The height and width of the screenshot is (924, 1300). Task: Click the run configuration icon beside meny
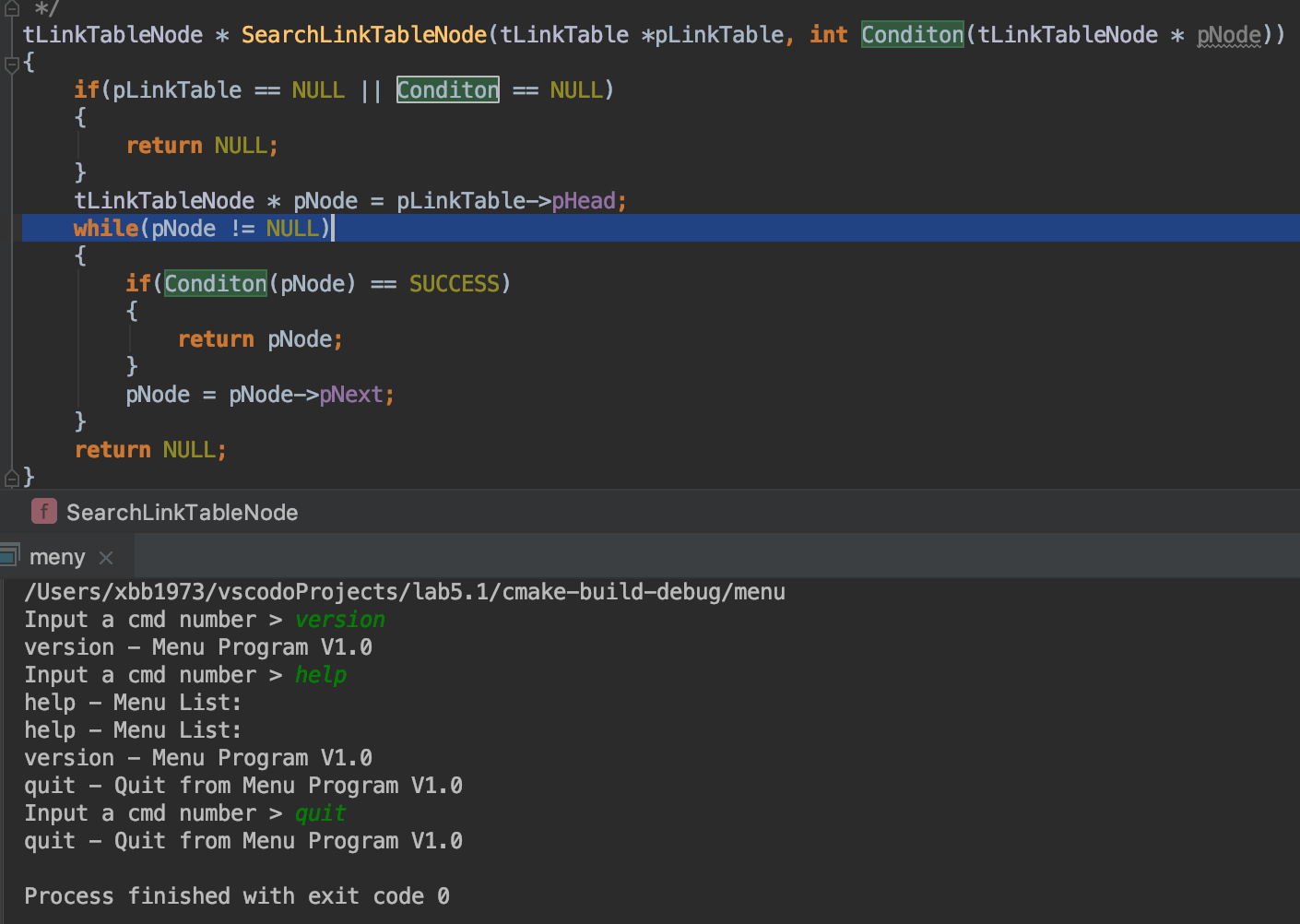(x=9, y=556)
